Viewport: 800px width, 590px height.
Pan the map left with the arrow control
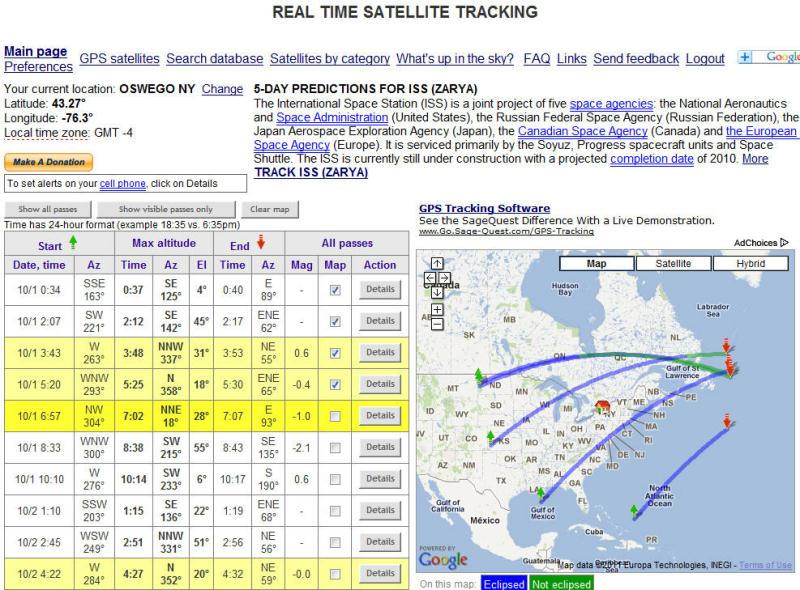pyautogui.click(x=430, y=278)
